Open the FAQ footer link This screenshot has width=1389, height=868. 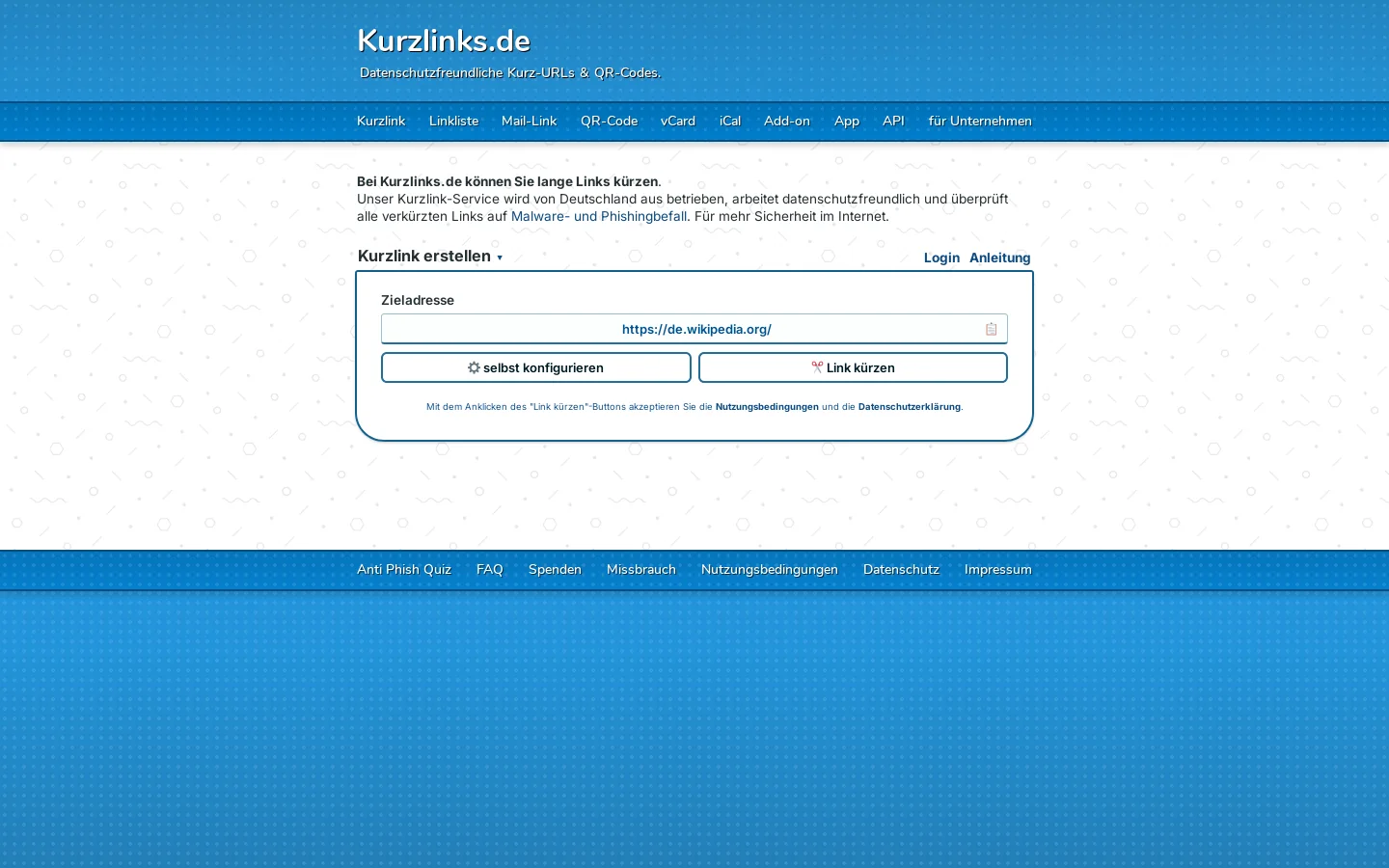point(490,569)
